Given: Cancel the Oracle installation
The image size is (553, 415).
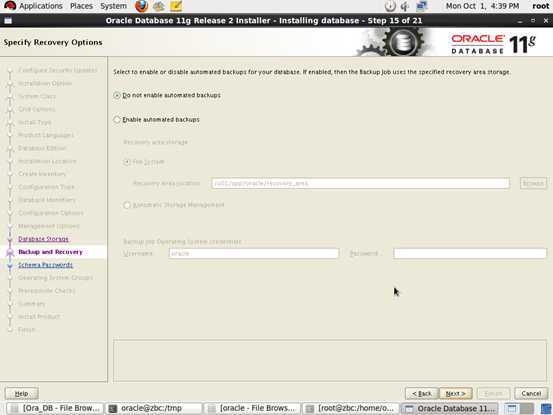Looking at the screenshot, I should tap(531, 393).
